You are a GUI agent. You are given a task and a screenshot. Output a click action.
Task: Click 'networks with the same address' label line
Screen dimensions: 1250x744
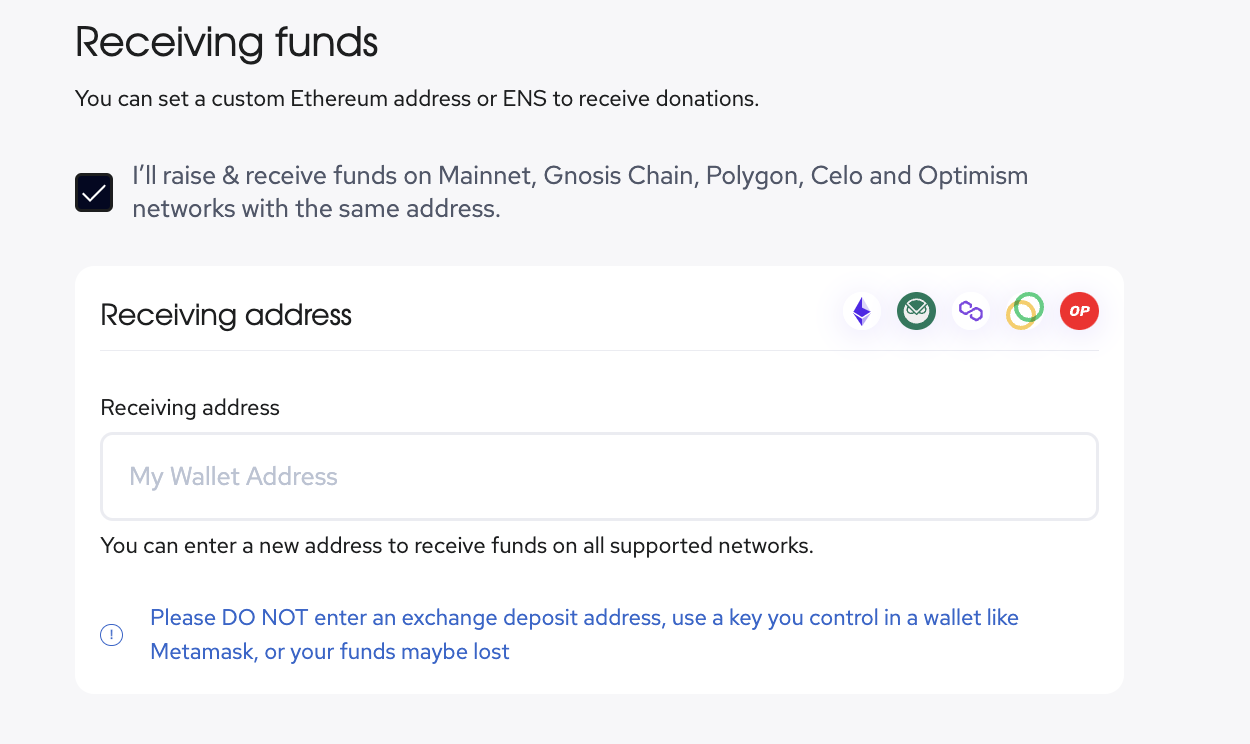click(x=316, y=209)
